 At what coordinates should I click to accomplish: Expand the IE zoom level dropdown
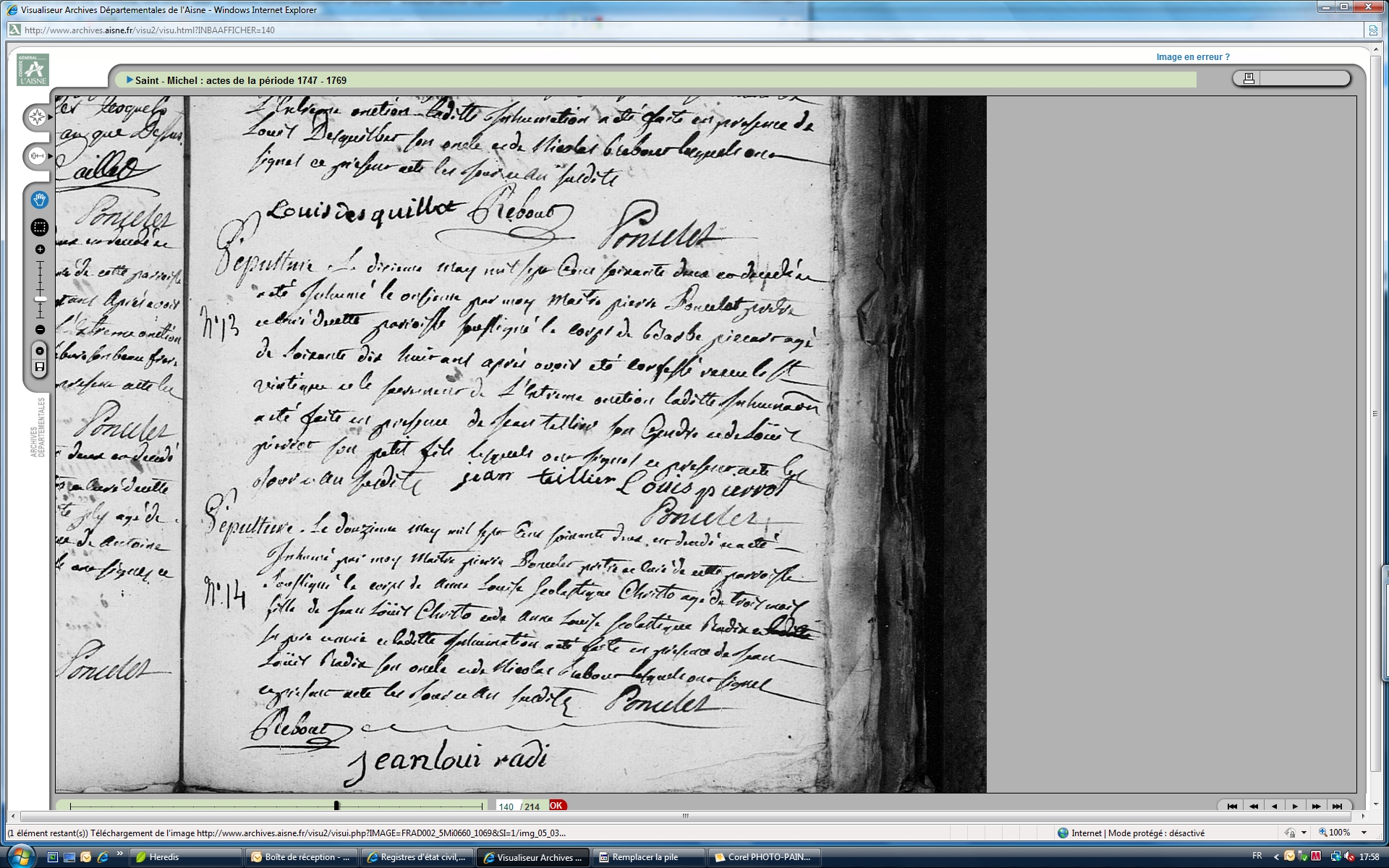coord(1364,833)
